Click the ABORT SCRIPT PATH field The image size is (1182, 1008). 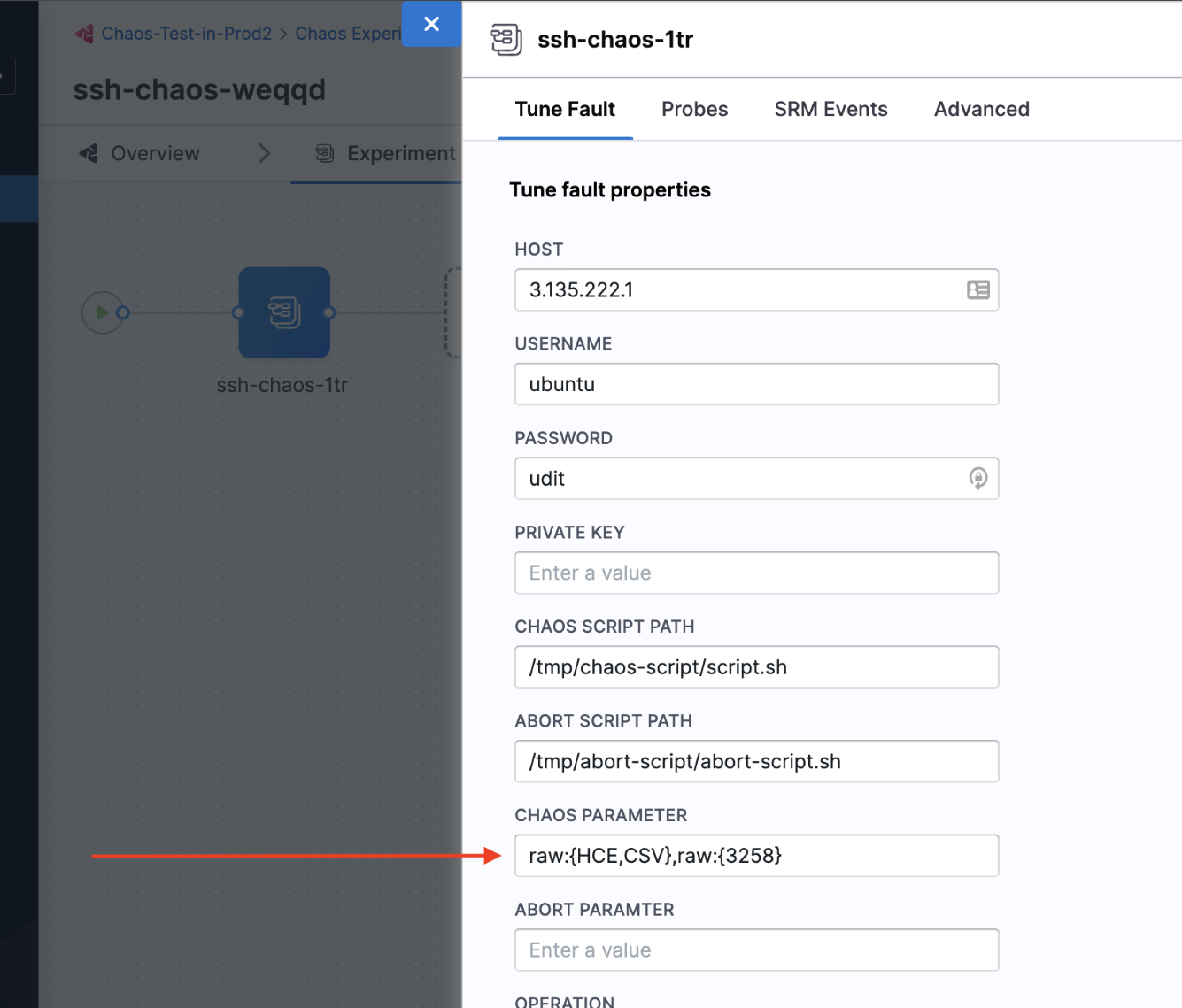[x=756, y=761]
